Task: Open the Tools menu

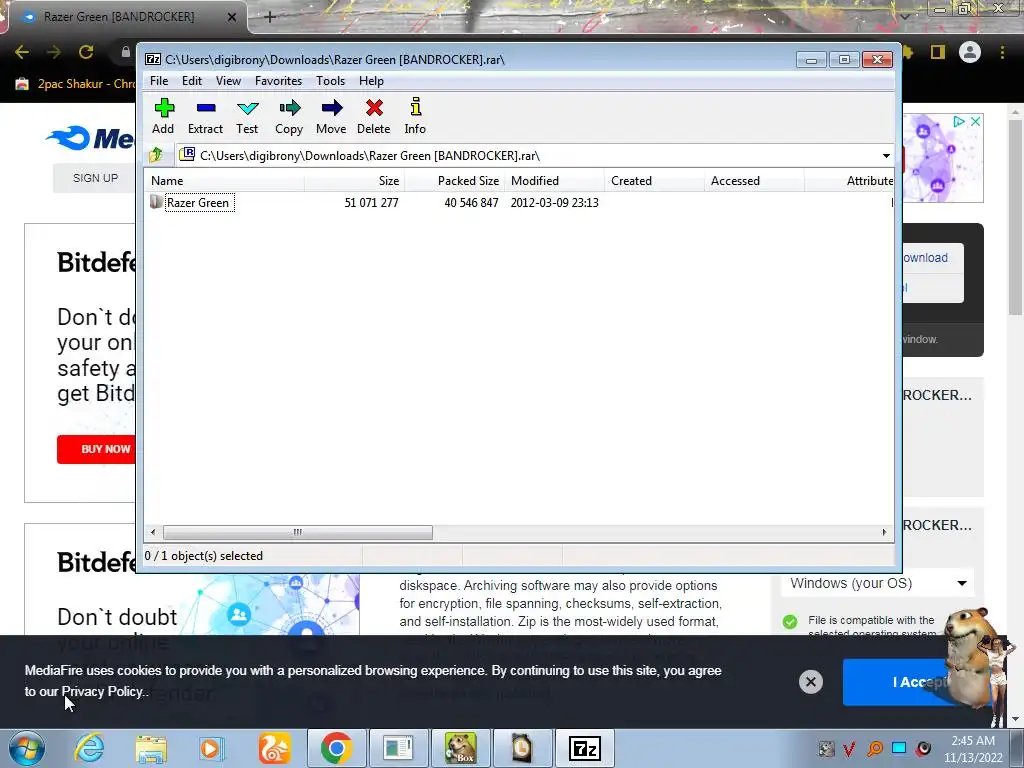Action: [x=330, y=81]
